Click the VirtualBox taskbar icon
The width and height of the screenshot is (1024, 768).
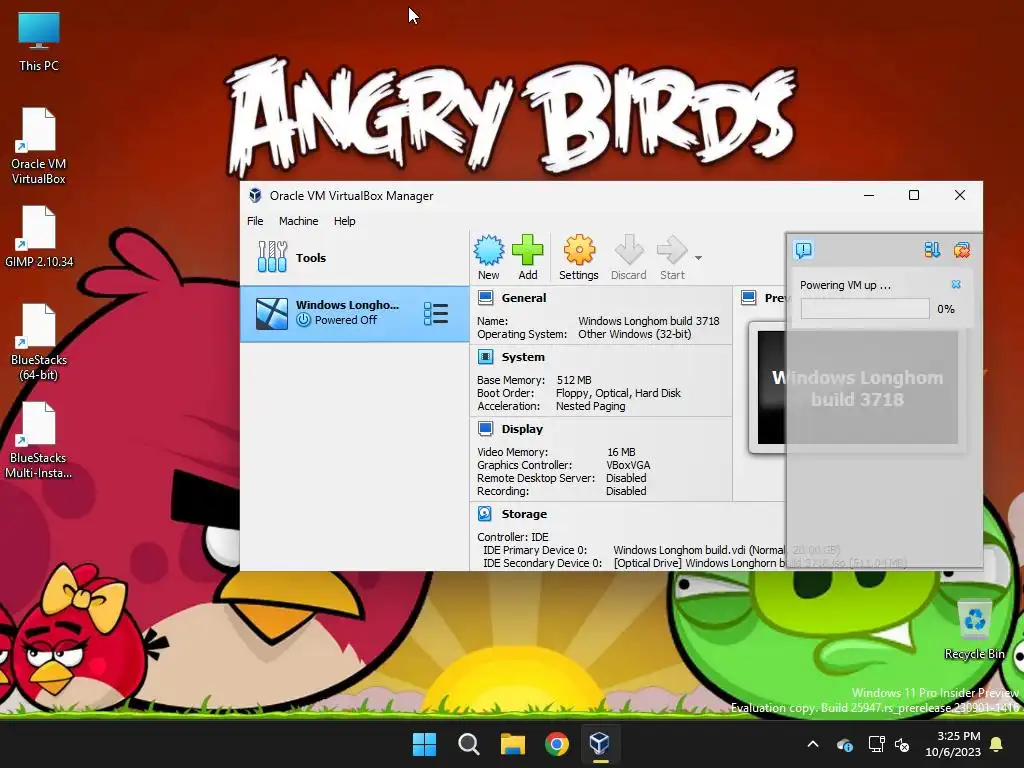[x=600, y=744]
